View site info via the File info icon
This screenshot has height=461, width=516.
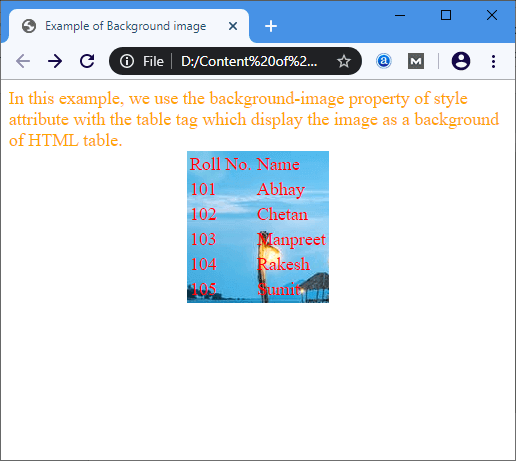point(127,61)
